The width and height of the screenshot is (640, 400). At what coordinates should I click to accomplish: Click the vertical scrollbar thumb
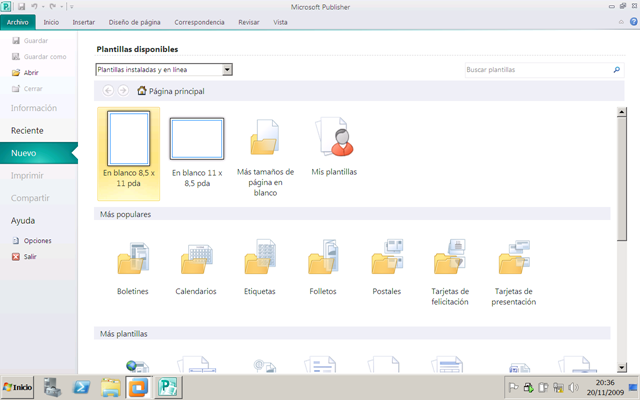point(621,179)
